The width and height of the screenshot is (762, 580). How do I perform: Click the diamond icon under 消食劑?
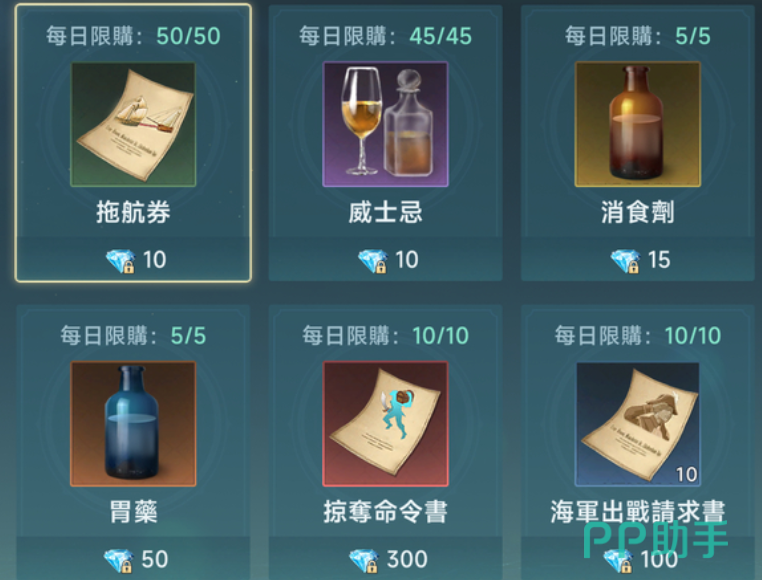point(625,261)
